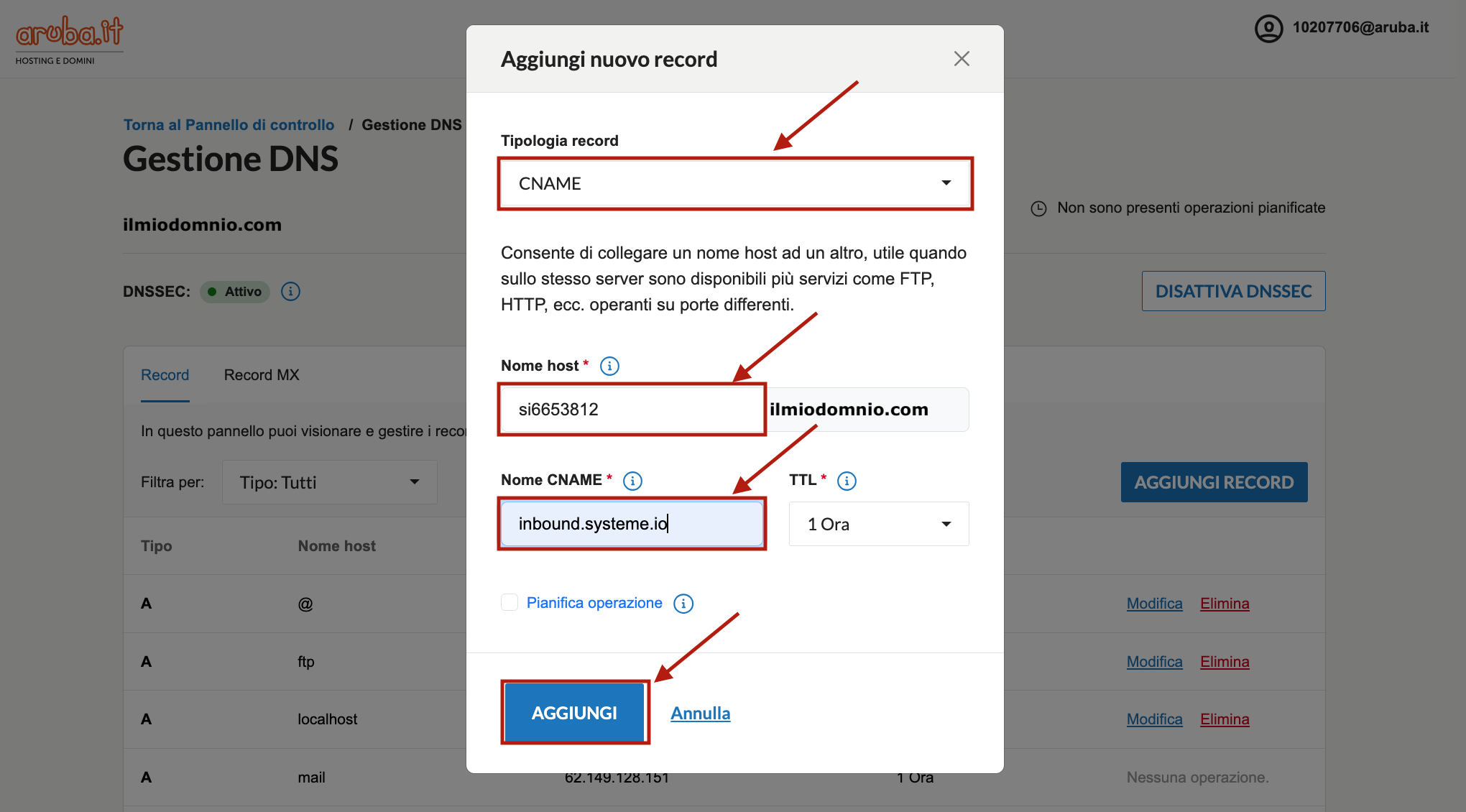
Task: Click the Annulla link
Action: [x=701, y=714]
